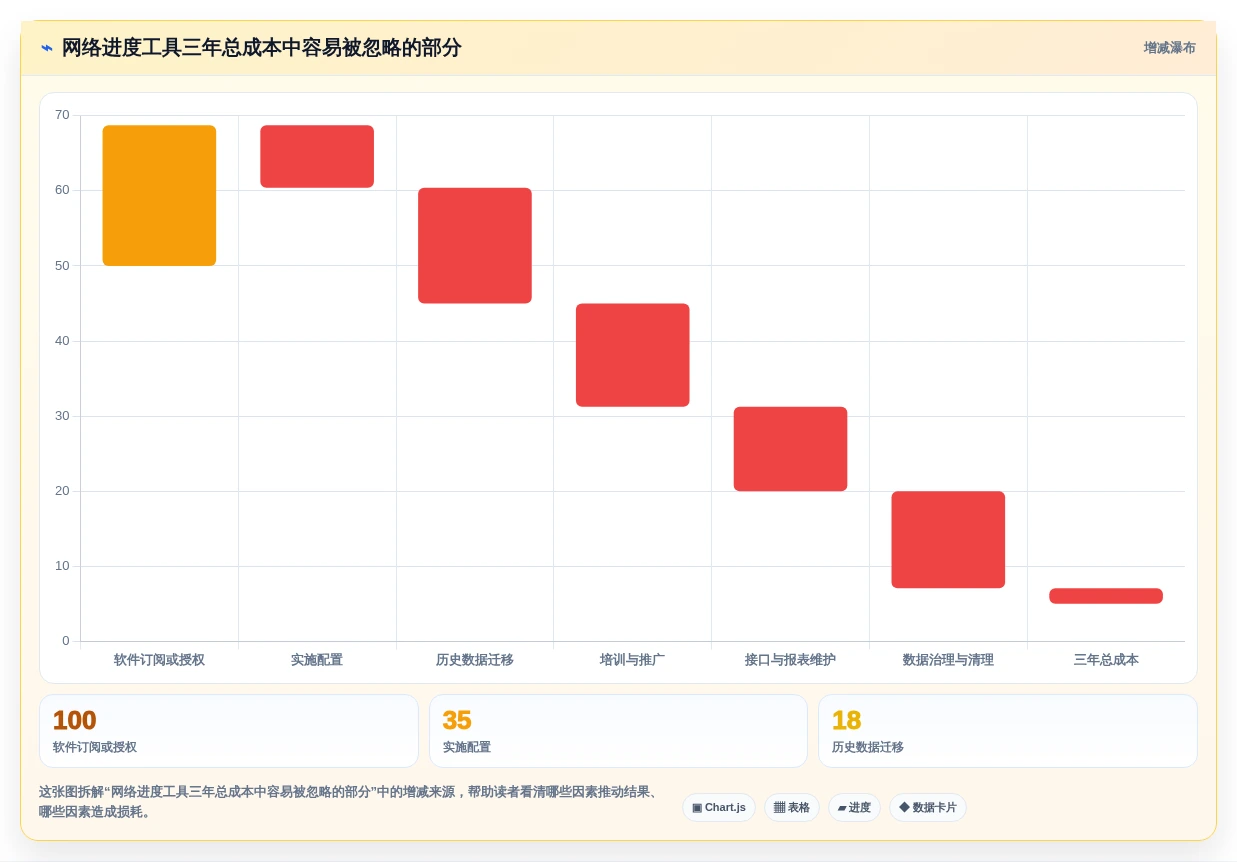Click the Chart.js tag chip
Screen dimensions: 1237x862
click(719, 808)
